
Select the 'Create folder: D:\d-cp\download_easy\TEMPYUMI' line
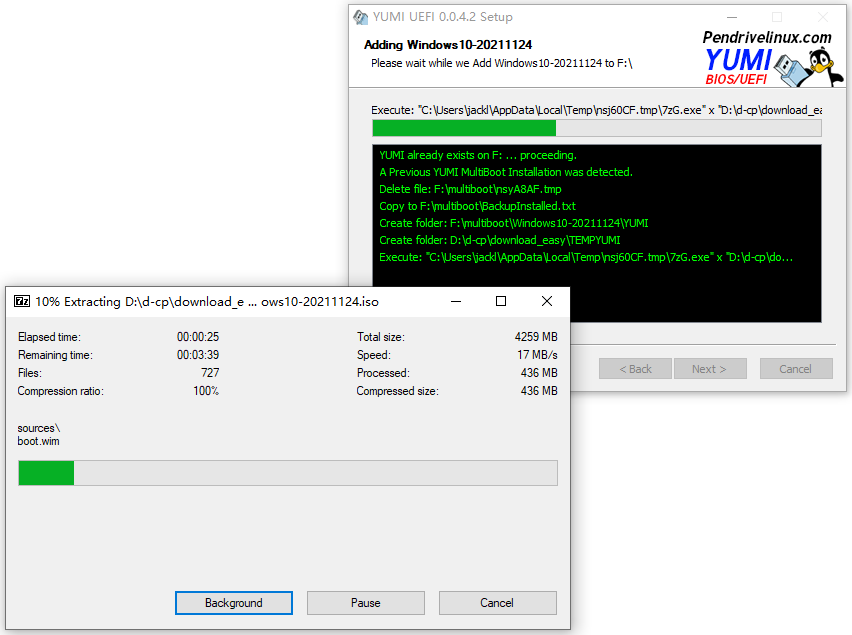(499, 240)
